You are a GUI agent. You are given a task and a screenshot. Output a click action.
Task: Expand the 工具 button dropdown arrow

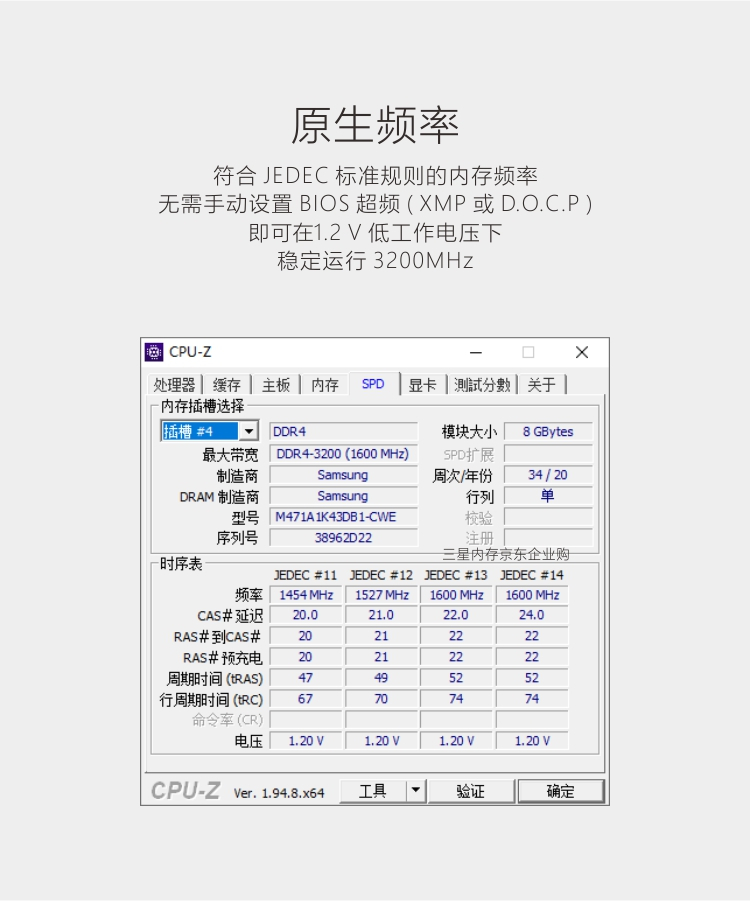416,791
